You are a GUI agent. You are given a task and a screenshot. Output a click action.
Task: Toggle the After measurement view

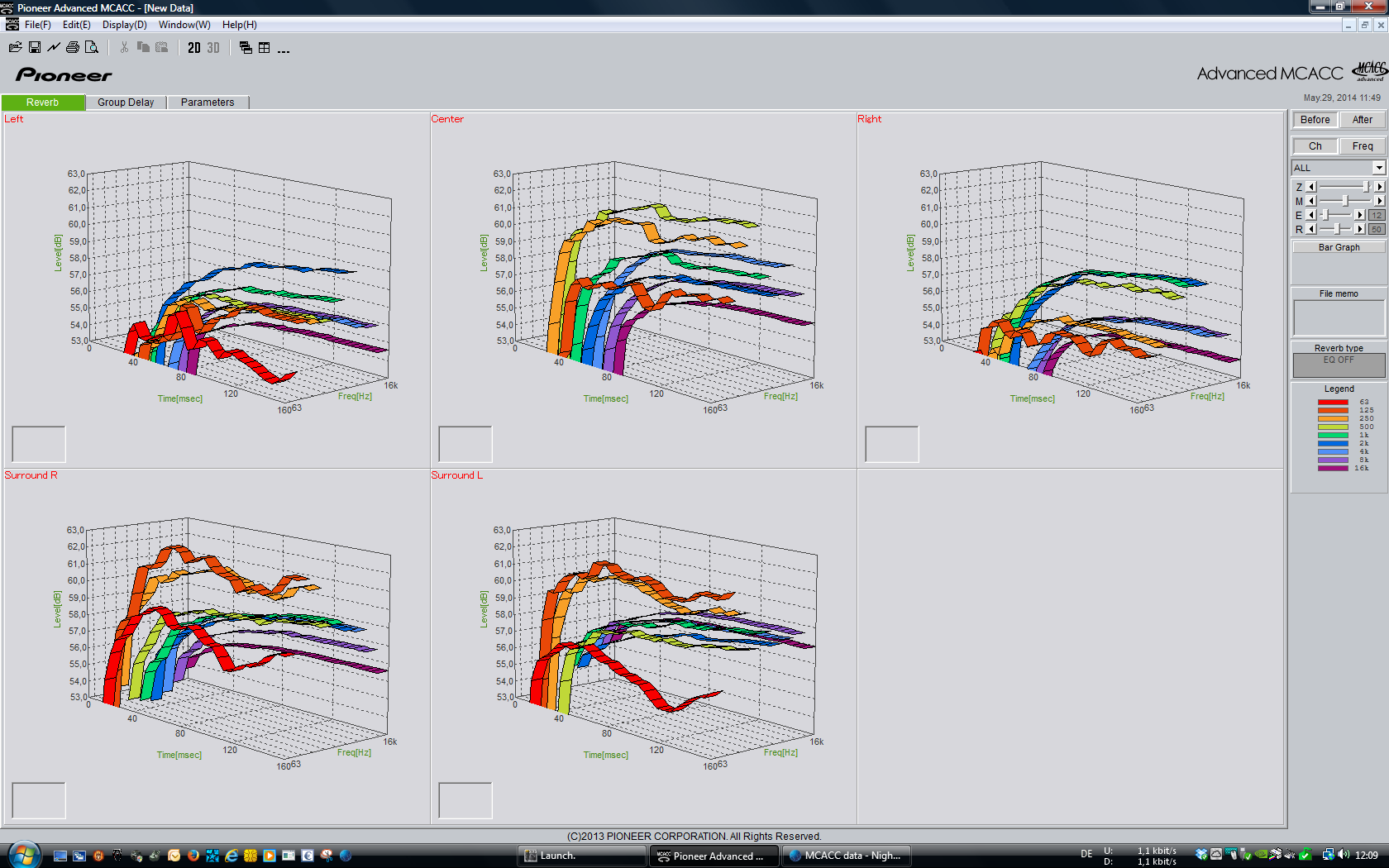(x=1362, y=120)
